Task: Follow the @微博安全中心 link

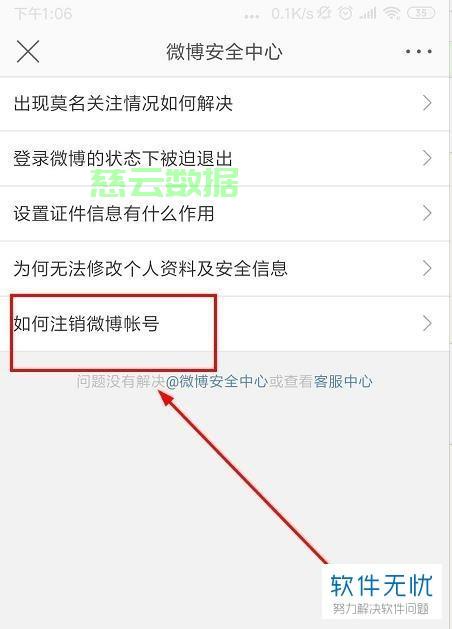Action: point(217,381)
